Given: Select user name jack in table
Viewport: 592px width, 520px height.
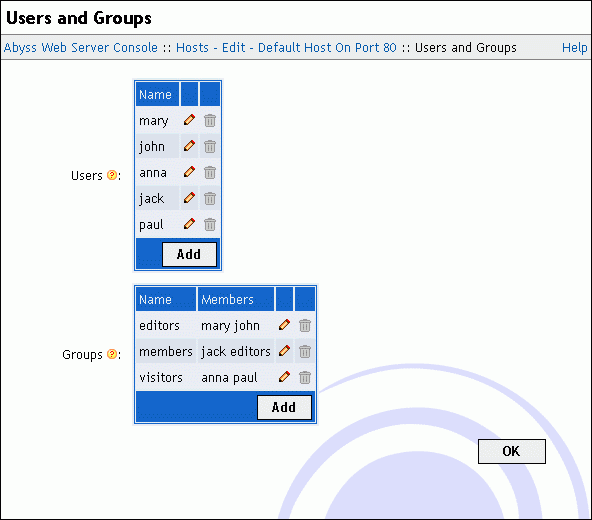Looking at the screenshot, I should click(151, 199).
